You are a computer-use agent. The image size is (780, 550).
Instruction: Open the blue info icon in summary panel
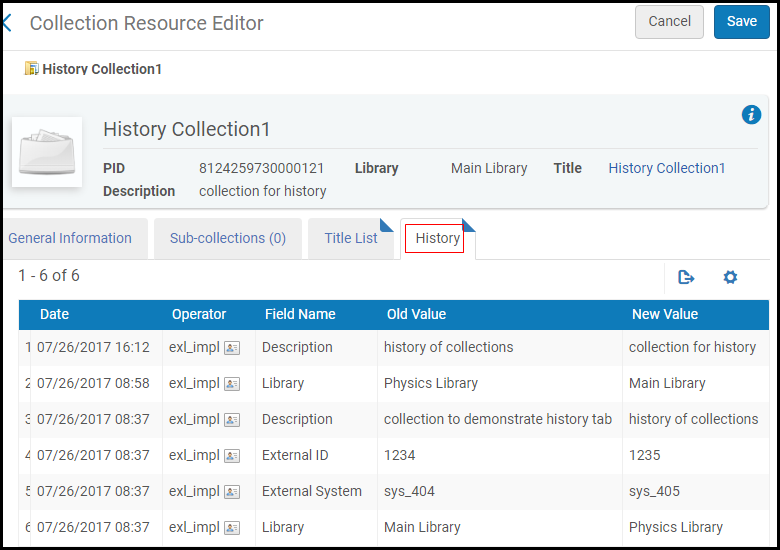(x=751, y=114)
